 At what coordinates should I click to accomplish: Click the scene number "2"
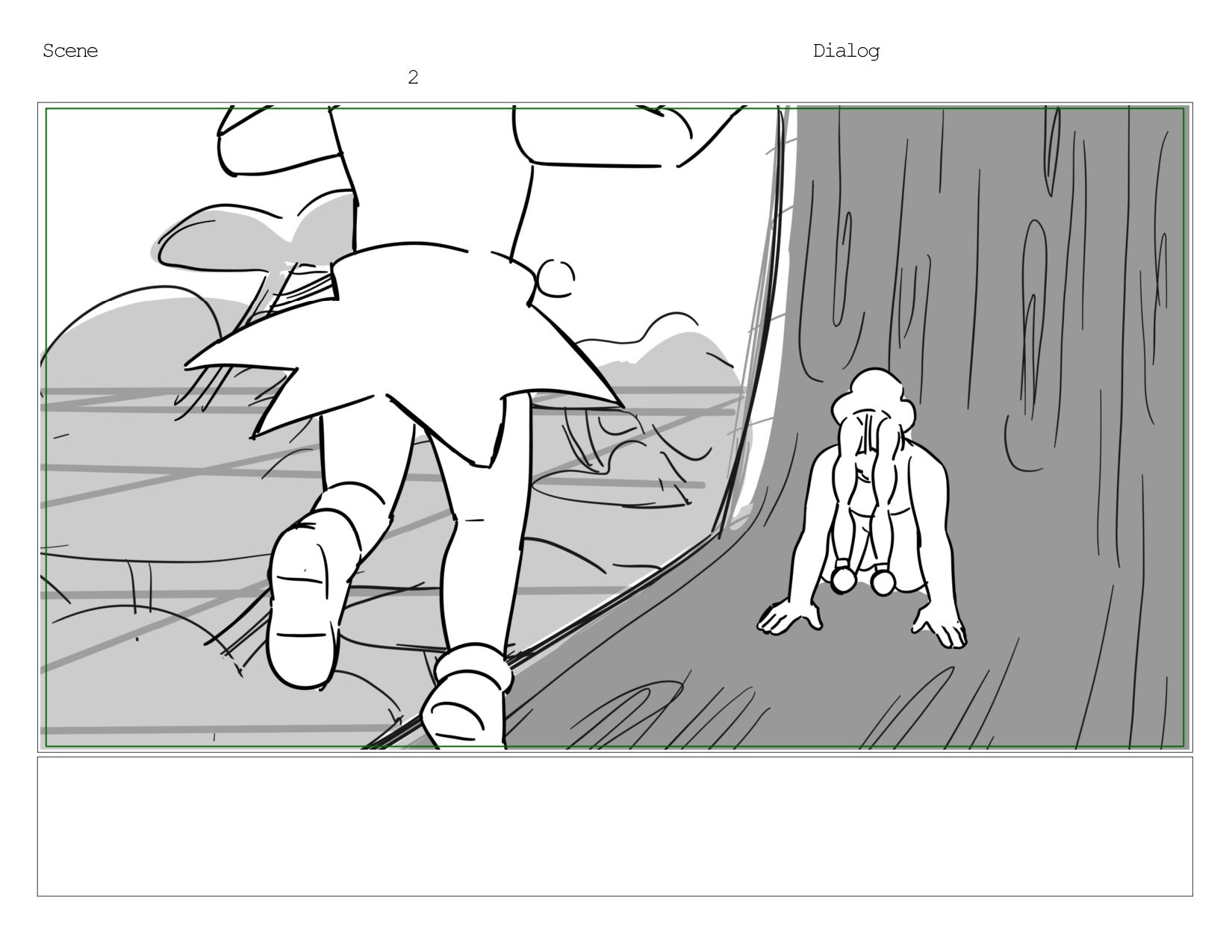click(x=413, y=77)
